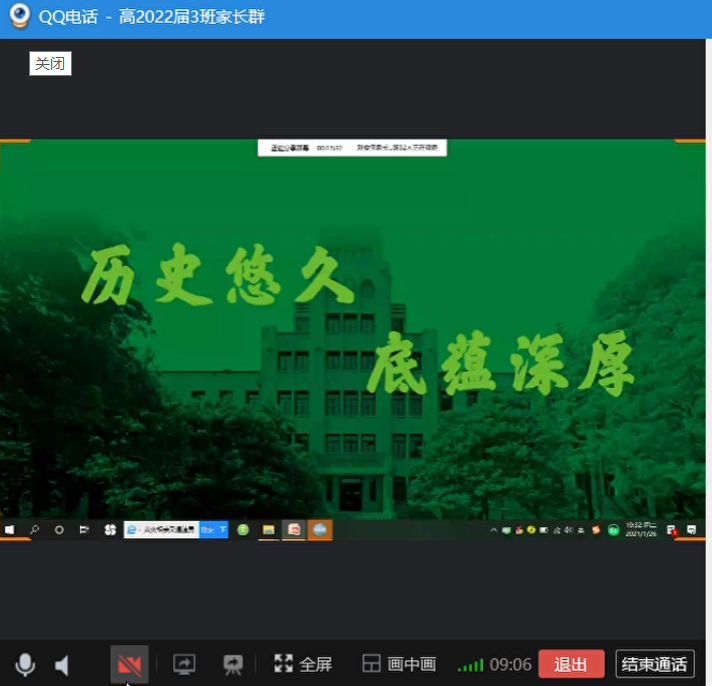Image resolution: width=712 pixels, height=686 pixels.
Task: Click the action center icon in the shared taskbar
Action: (692, 530)
